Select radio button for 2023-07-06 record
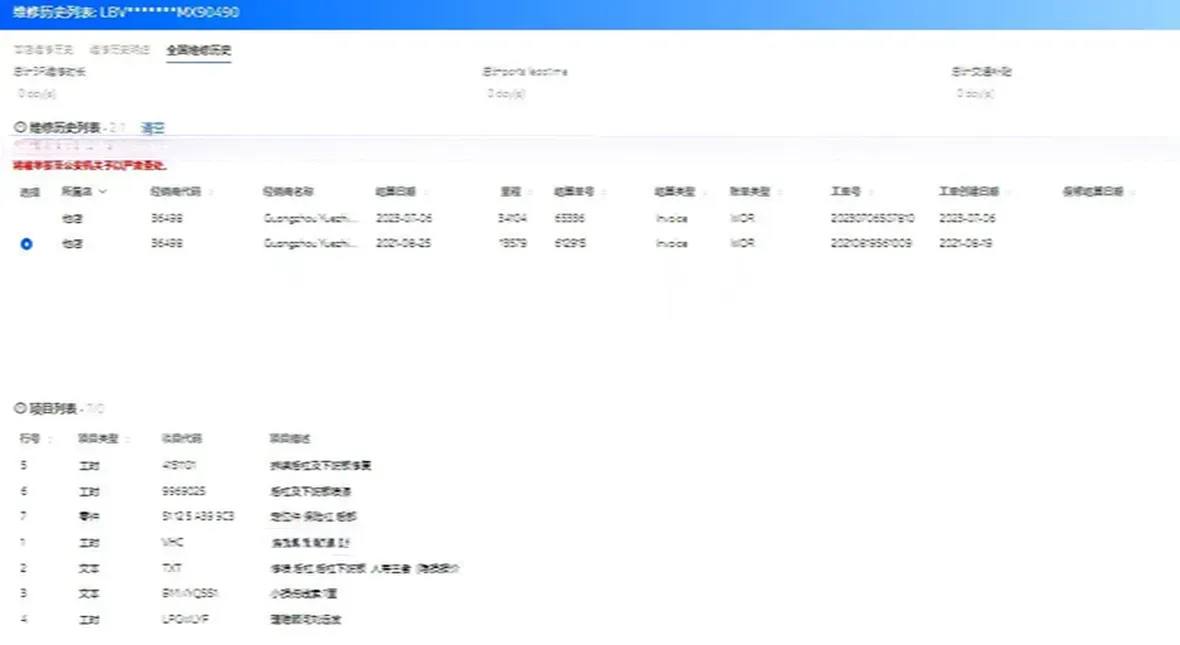Image resolution: width=1180 pixels, height=645 pixels. [x=26, y=218]
